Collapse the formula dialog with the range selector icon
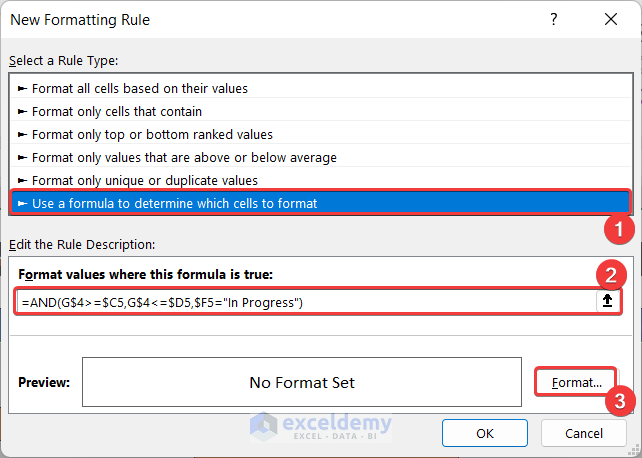The width and height of the screenshot is (642, 458). coord(606,301)
